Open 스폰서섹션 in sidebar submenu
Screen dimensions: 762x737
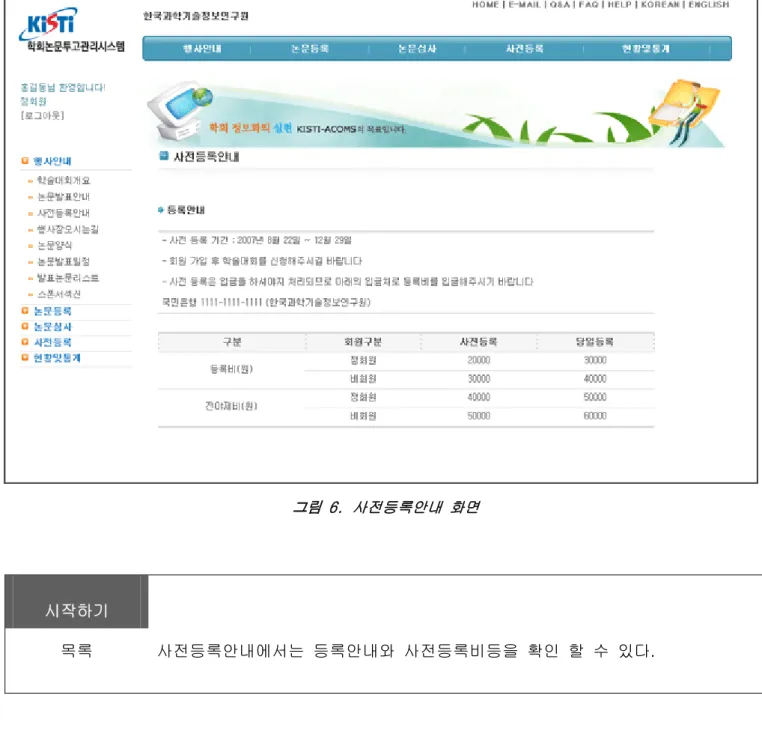coord(59,294)
